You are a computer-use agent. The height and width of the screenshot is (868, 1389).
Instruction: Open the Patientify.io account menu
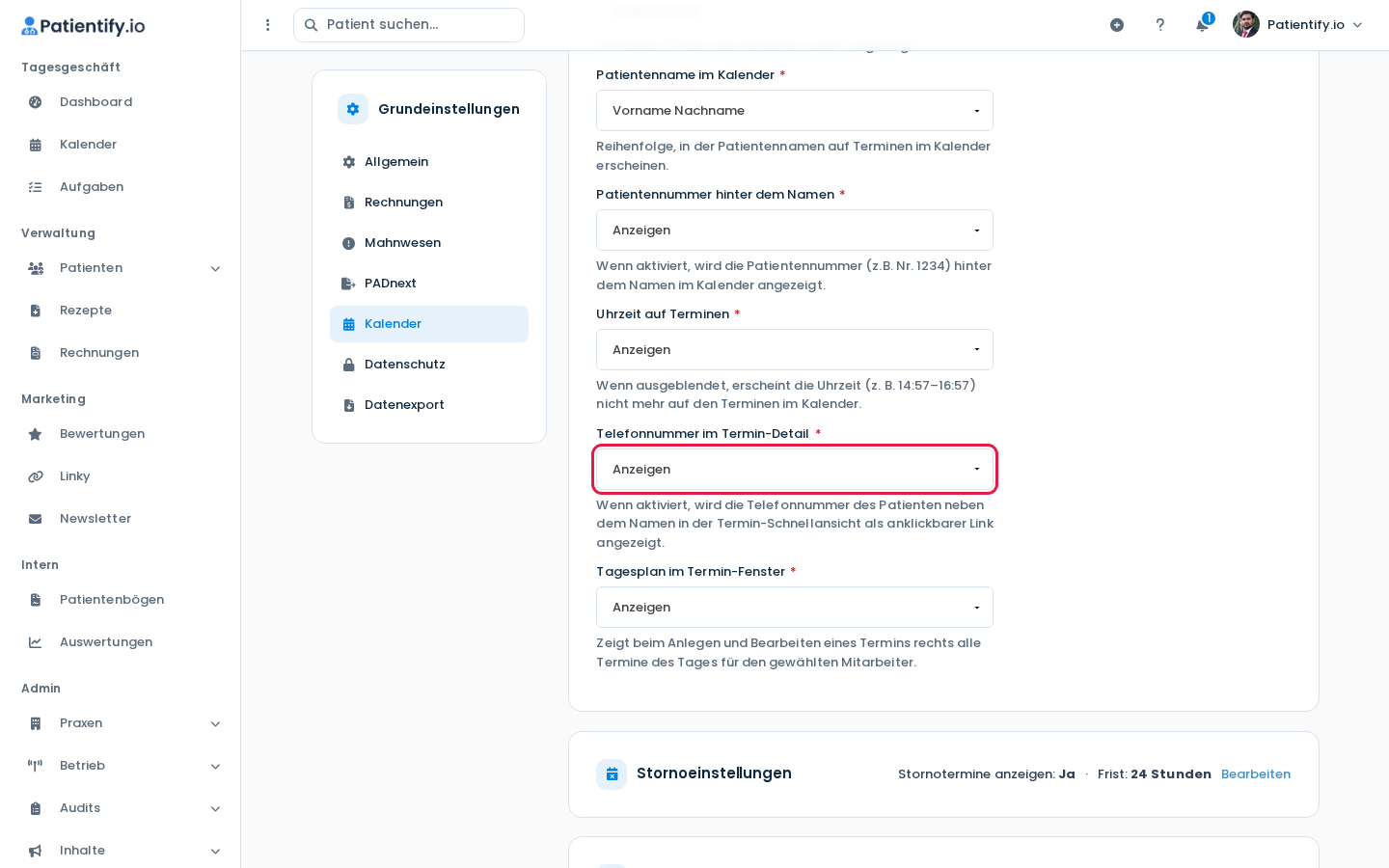click(1298, 25)
